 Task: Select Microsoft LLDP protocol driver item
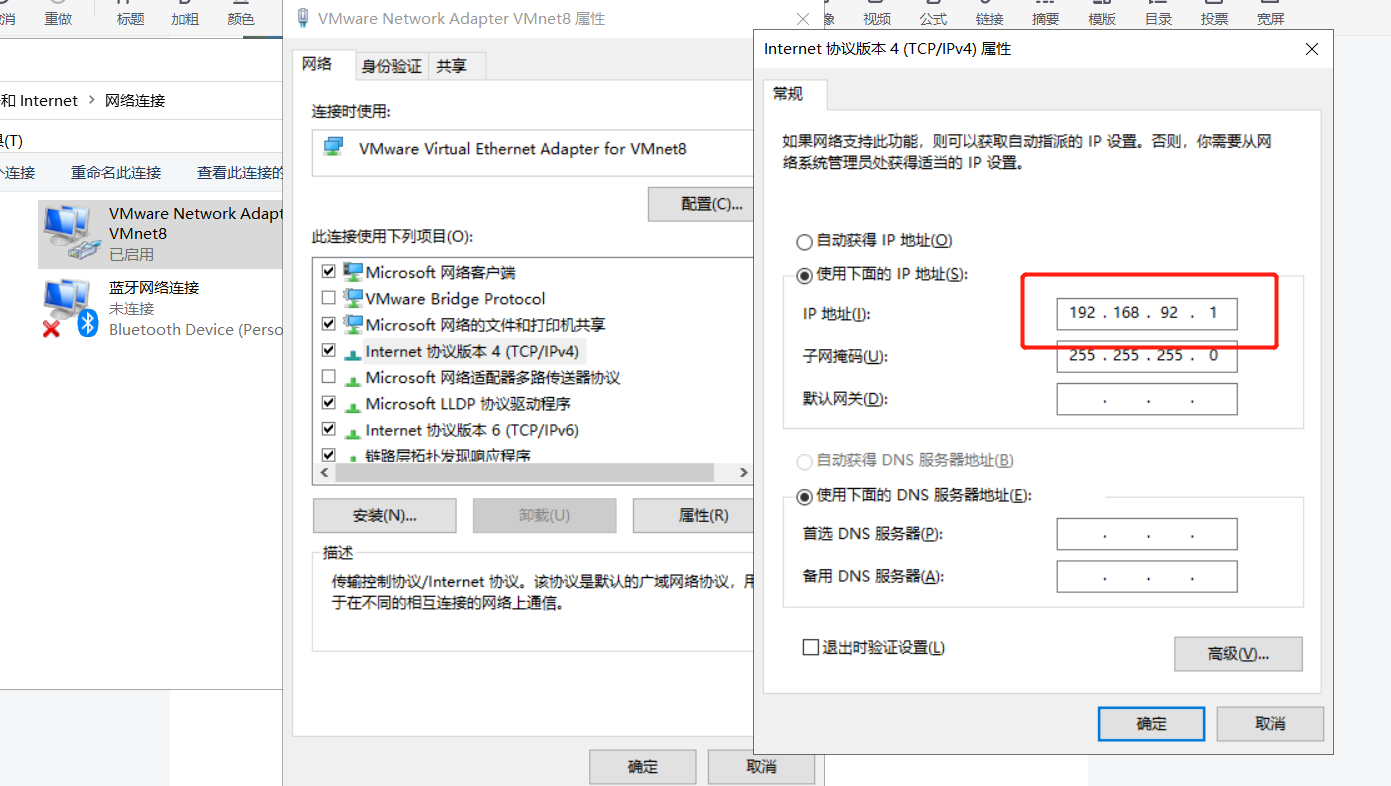[457, 404]
